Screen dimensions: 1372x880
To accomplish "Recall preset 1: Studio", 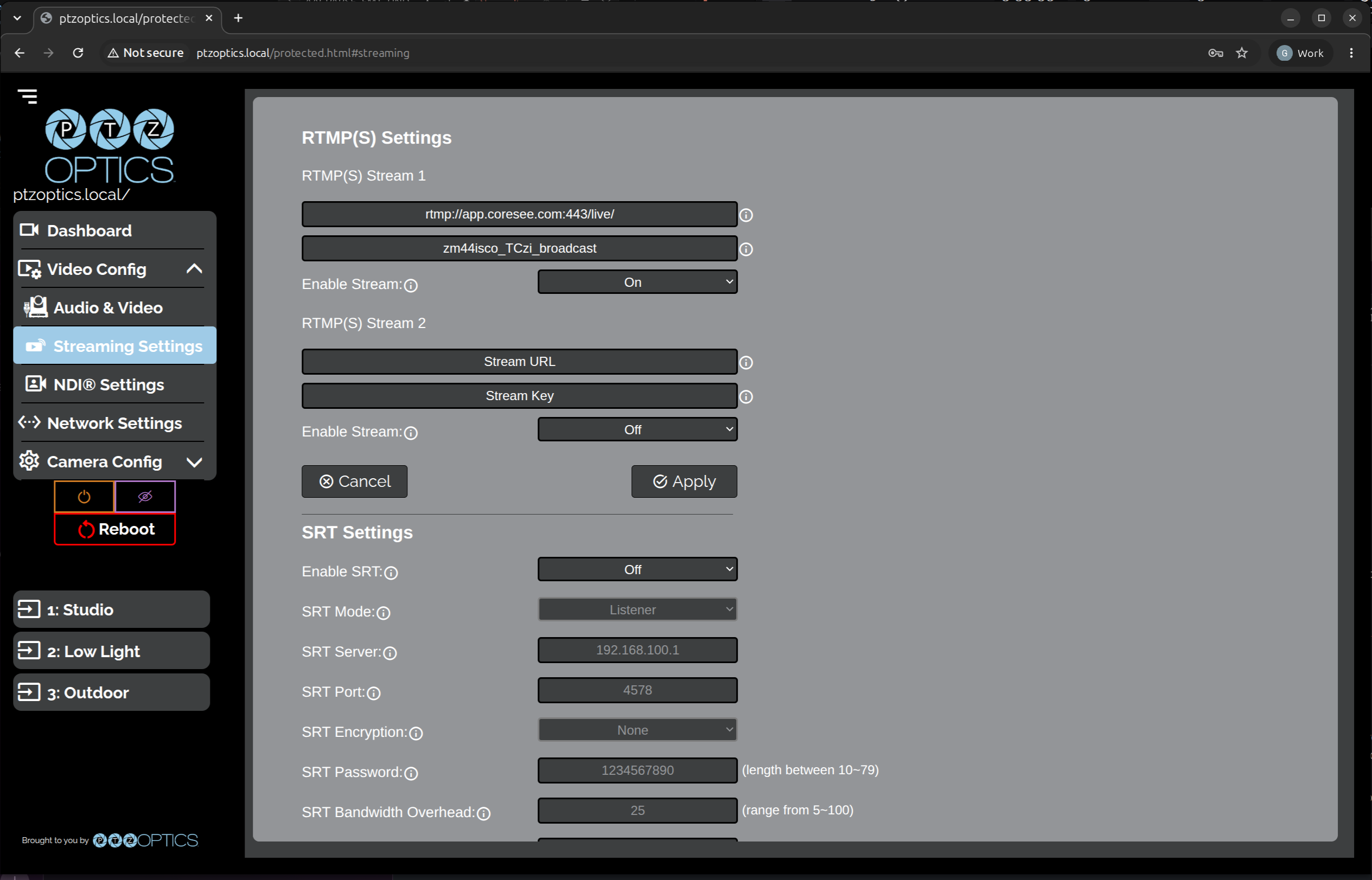I will [111, 610].
